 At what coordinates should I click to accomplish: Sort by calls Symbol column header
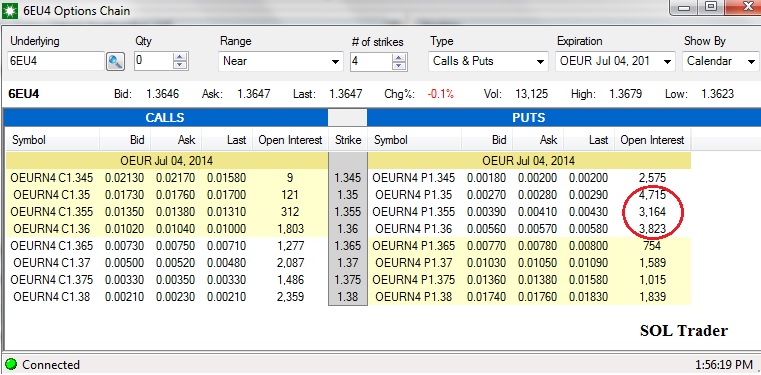52,140
